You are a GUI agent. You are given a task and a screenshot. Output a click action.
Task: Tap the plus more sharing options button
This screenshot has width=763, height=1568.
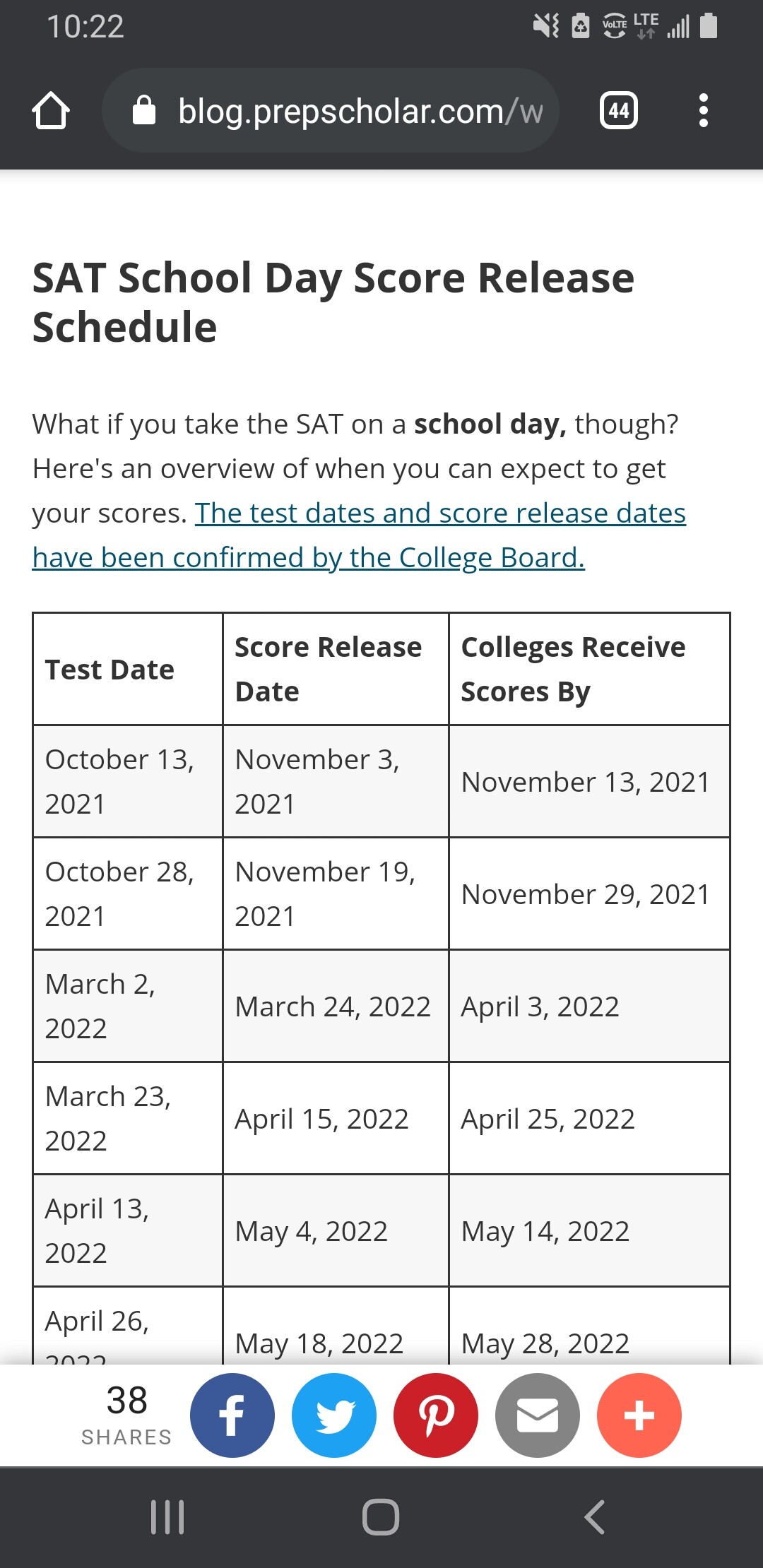pyautogui.click(x=639, y=1415)
